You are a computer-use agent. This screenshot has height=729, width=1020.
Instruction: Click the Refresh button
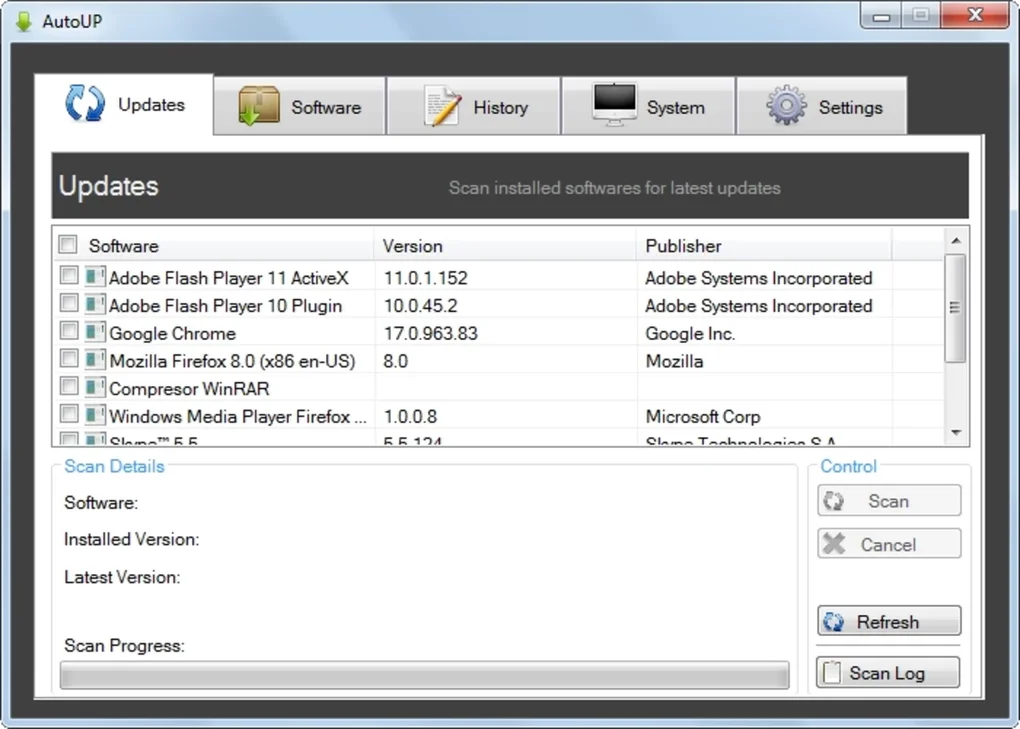point(889,622)
